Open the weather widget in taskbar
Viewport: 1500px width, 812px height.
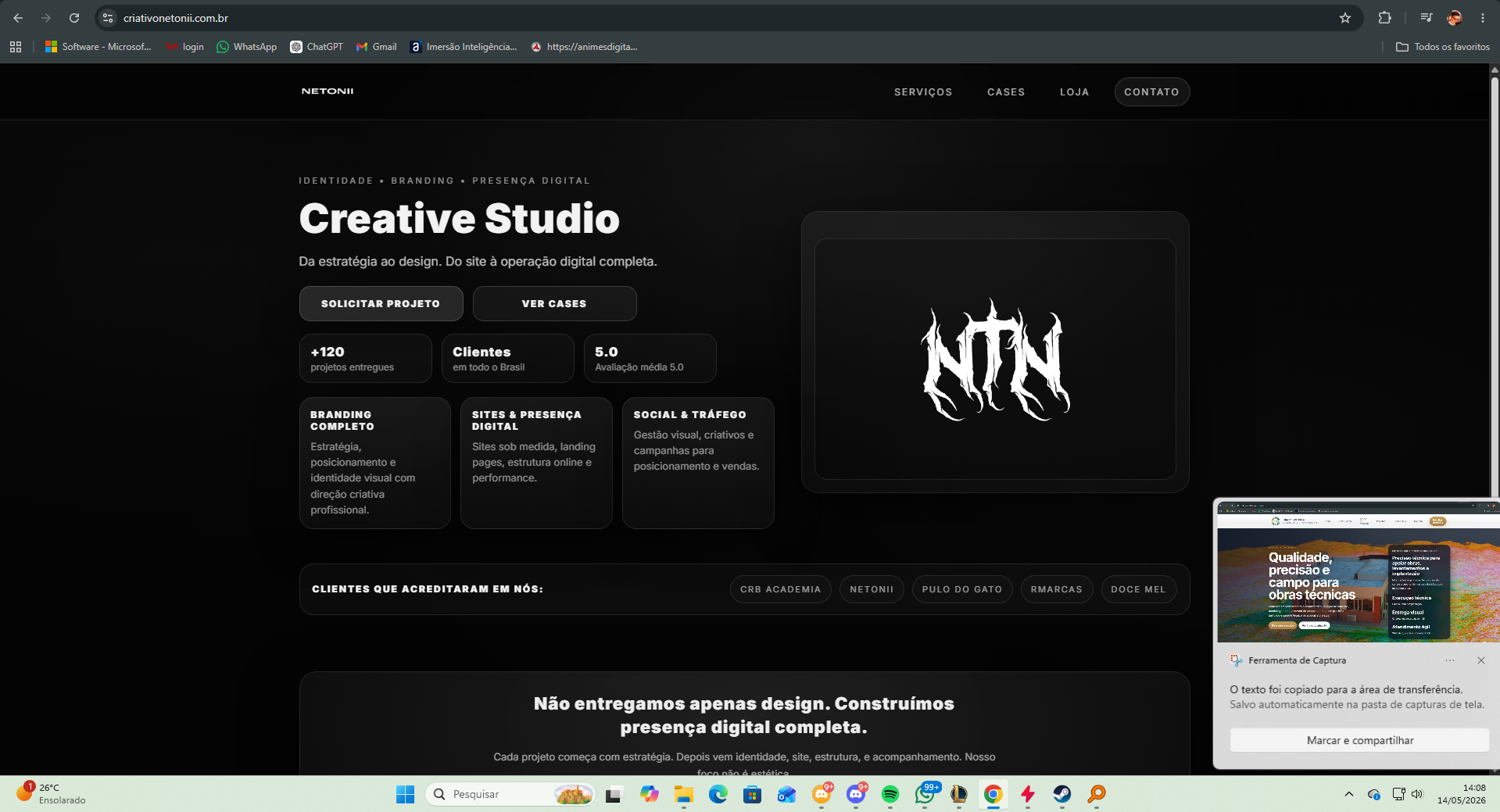point(52,794)
